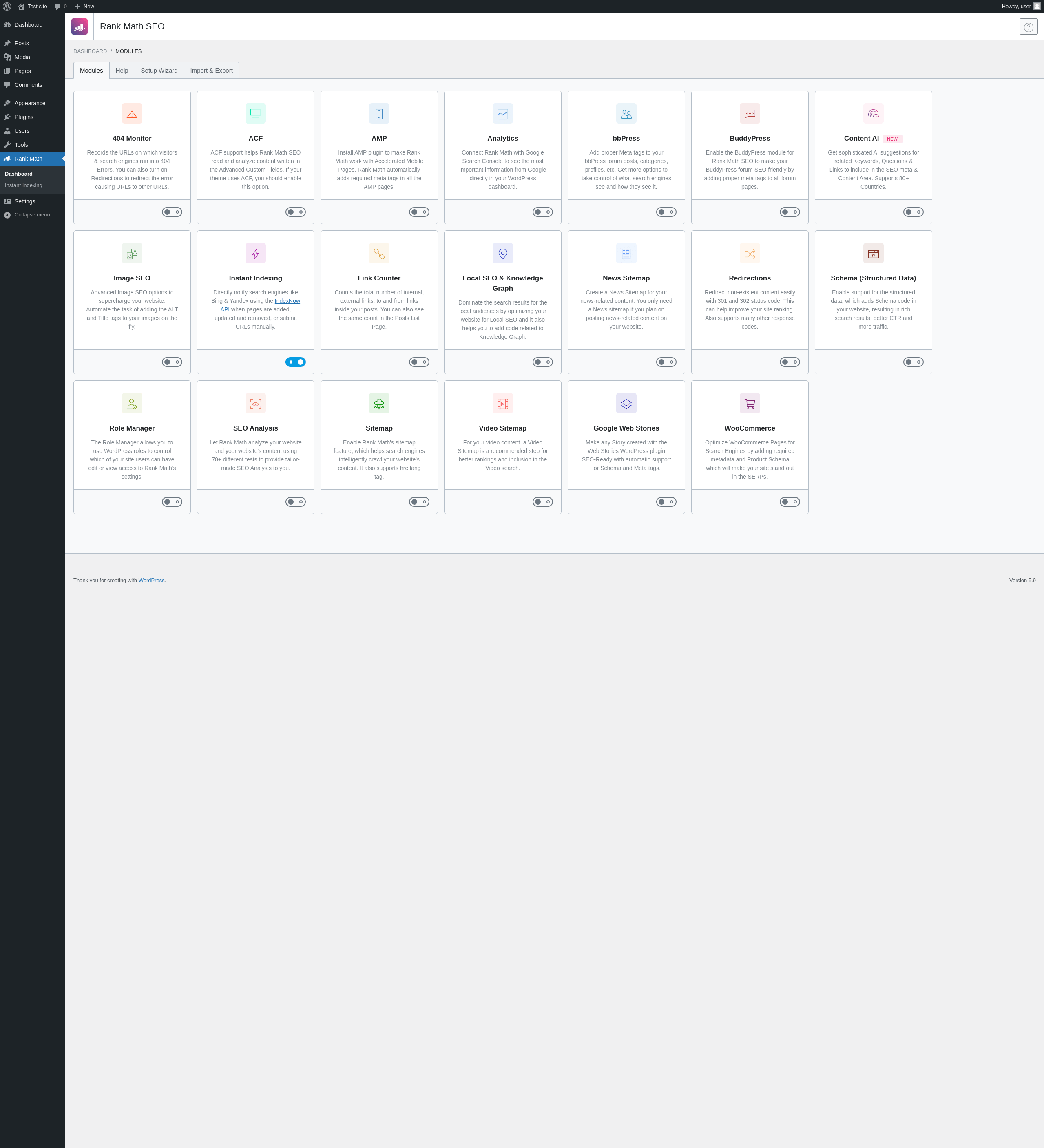Image resolution: width=1044 pixels, height=1148 pixels.
Task: Switch to the Setup Wizard tab
Action: [159, 71]
